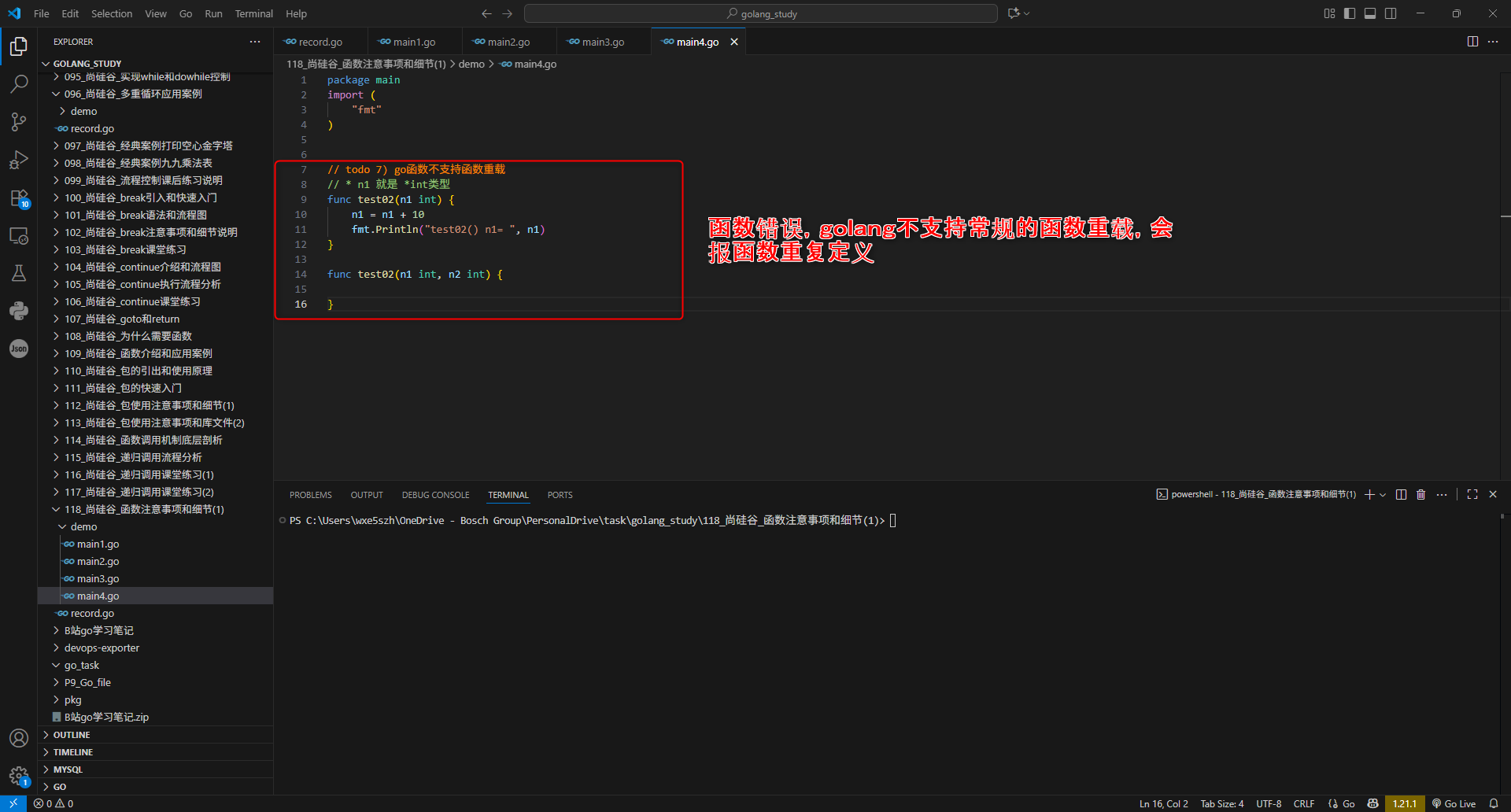The height and width of the screenshot is (812, 1511).
Task: Split the editor to the right
Action: pos(1472,42)
